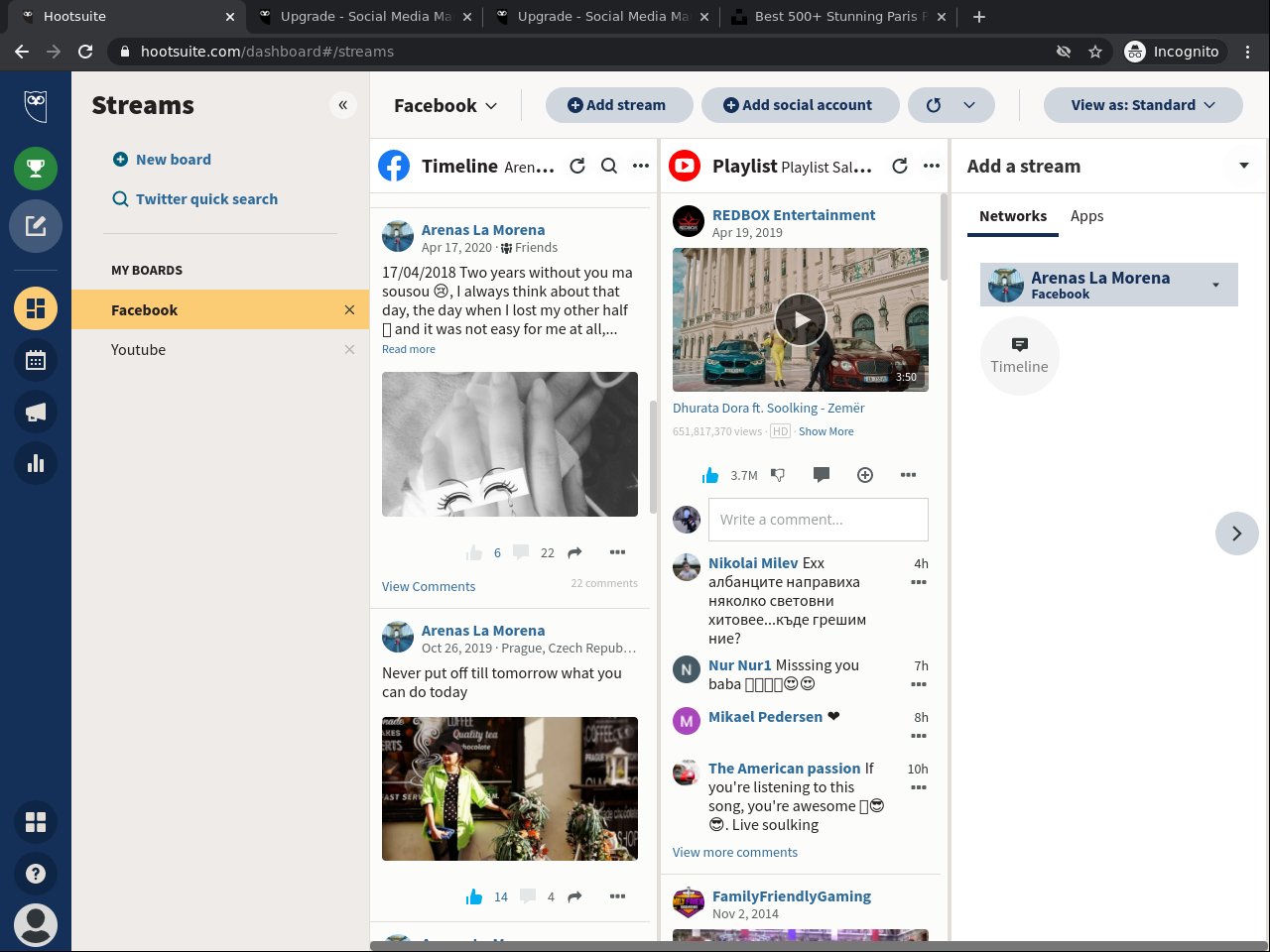Open a new browser tab

[979, 17]
